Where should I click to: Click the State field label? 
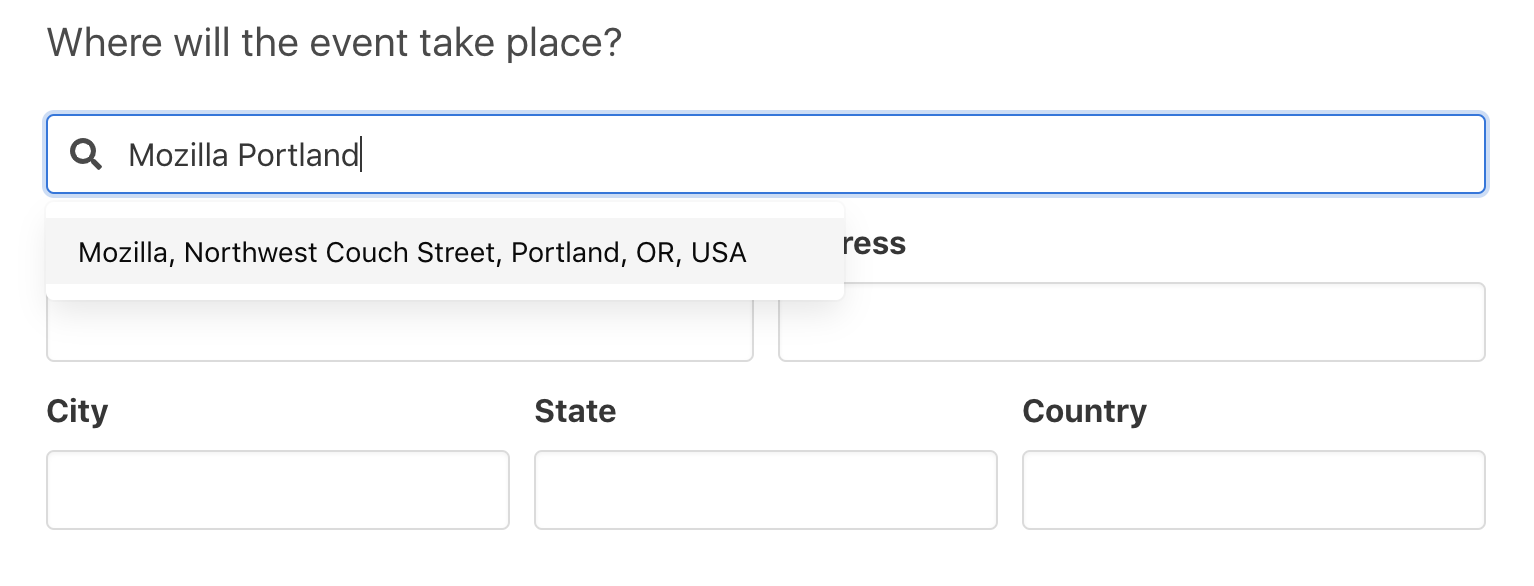pos(575,411)
